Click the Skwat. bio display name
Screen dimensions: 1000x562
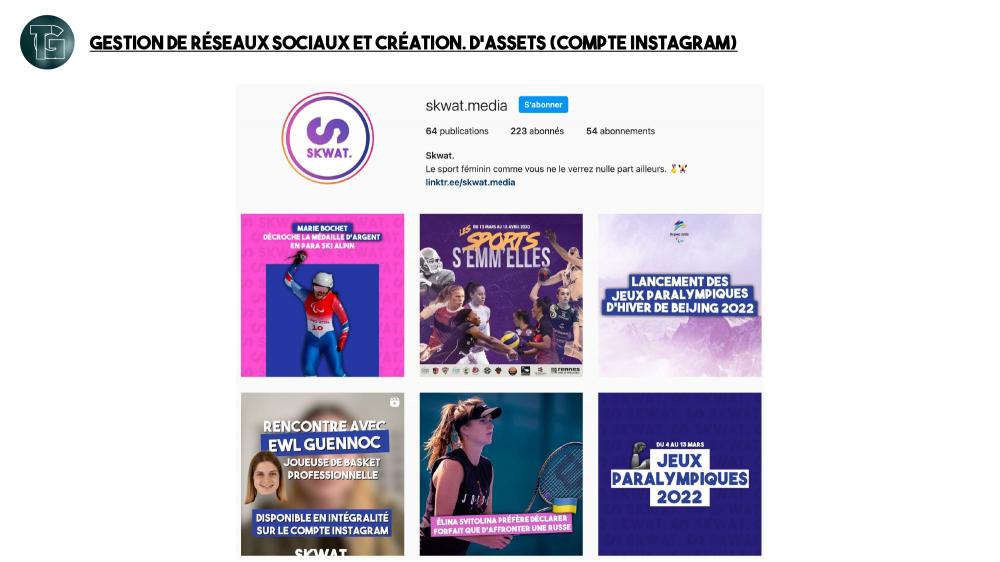coord(439,155)
